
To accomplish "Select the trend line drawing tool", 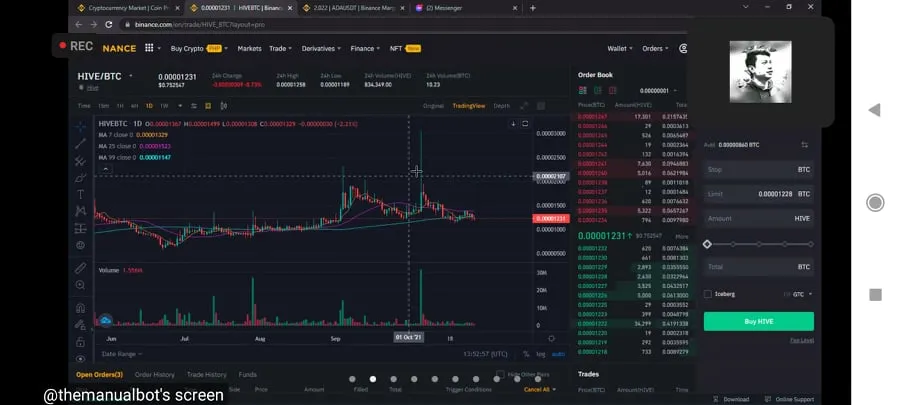I will tap(80, 144).
